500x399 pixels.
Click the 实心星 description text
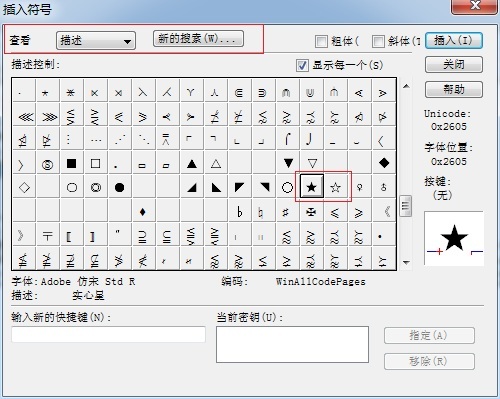tap(88, 295)
